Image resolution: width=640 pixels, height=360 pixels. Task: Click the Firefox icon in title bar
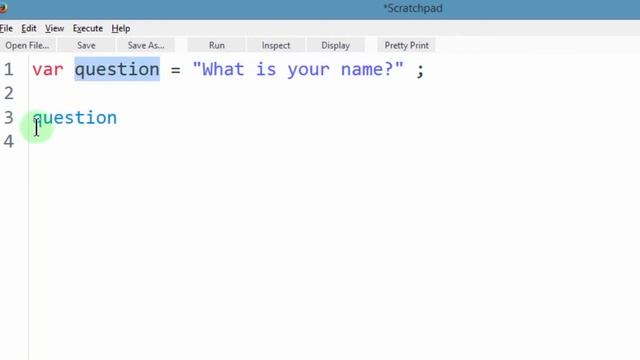(x=4, y=8)
